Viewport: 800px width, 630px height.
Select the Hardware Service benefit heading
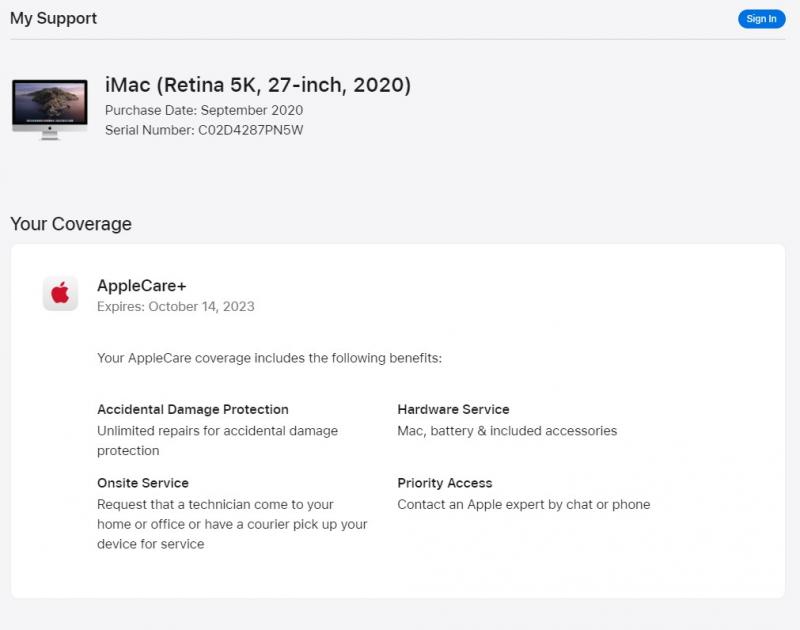(x=453, y=409)
